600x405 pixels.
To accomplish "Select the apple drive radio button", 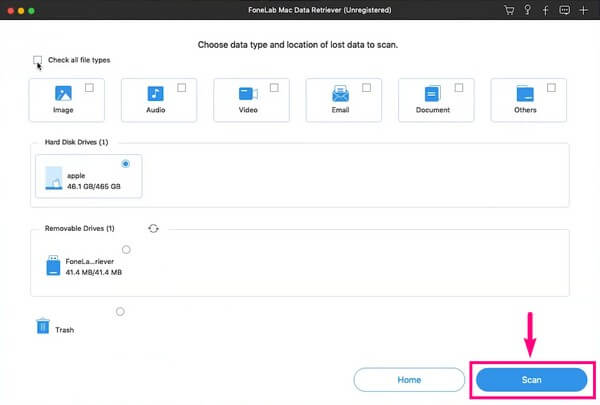I will (126, 164).
